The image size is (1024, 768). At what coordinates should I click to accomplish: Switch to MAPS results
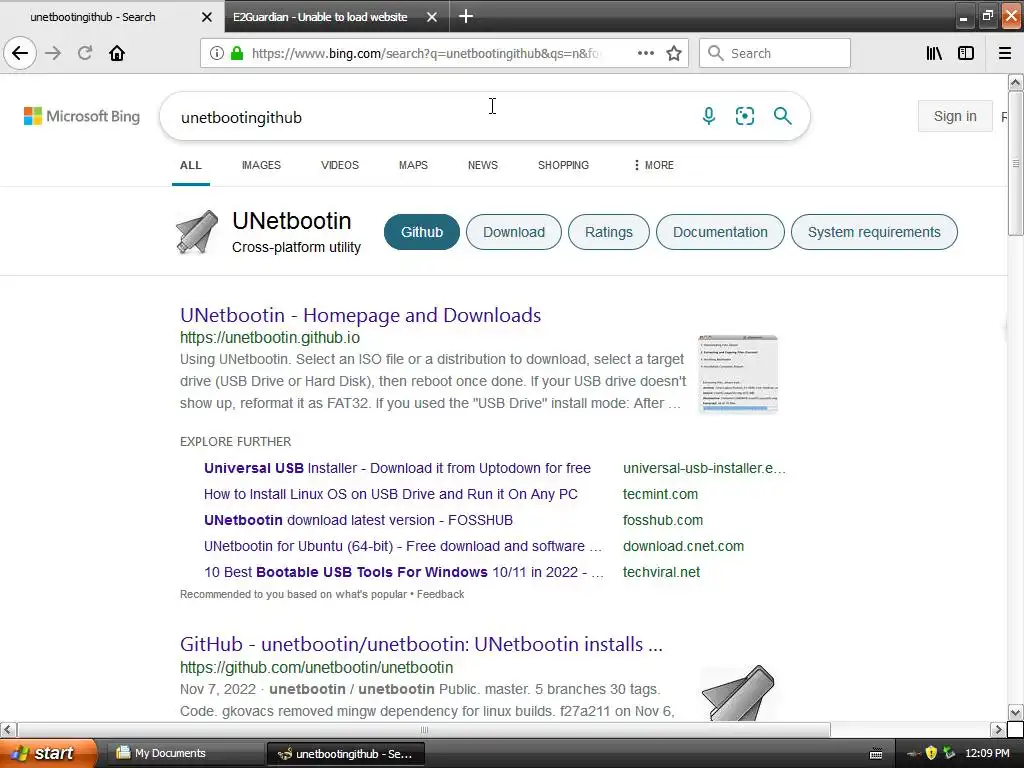point(413,165)
